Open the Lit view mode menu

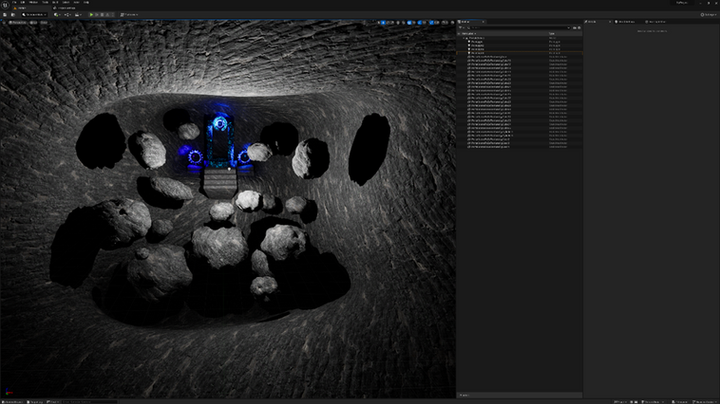pyautogui.click(x=34, y=22)
